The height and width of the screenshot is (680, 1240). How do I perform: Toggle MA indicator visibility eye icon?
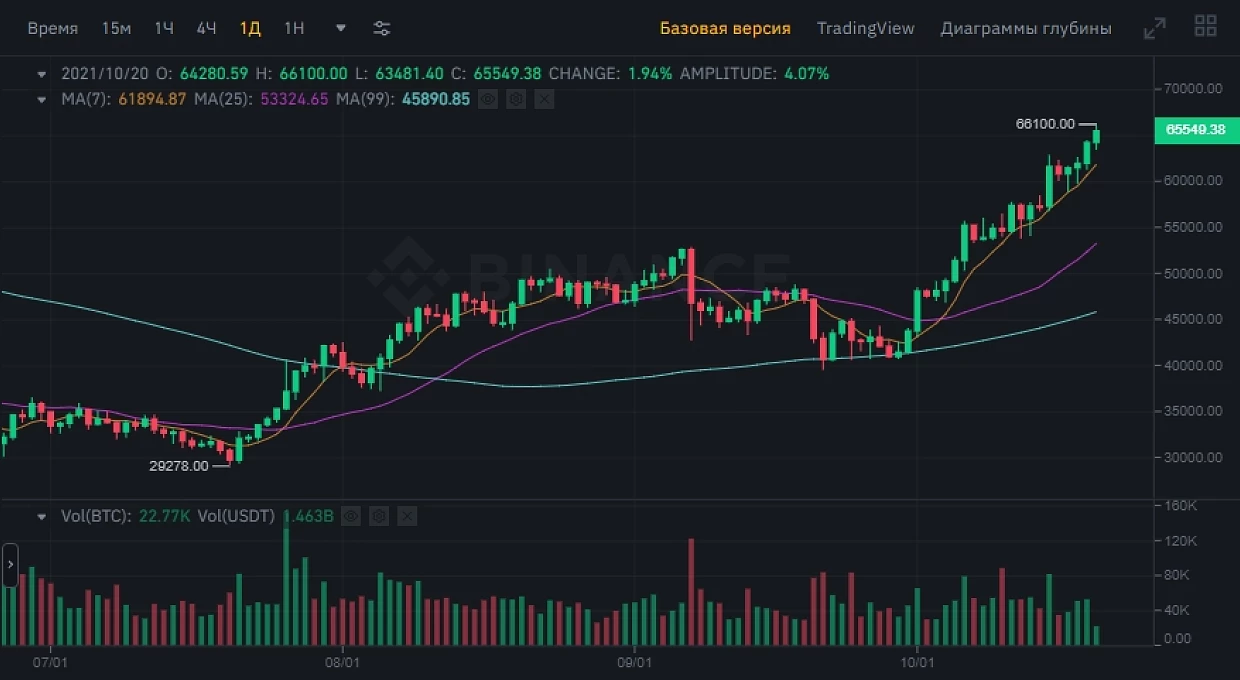tap(488, 99)
